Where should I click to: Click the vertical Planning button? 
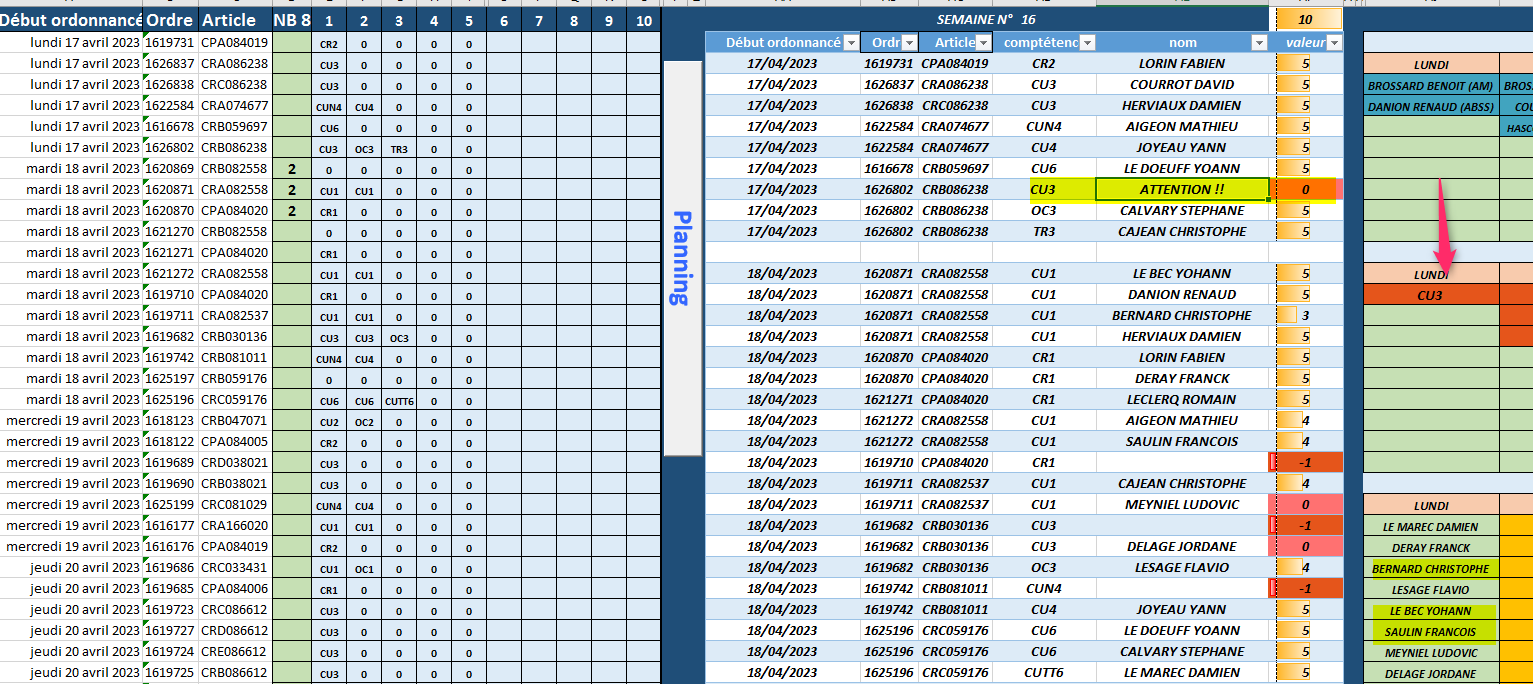click(x=683, y=257)
